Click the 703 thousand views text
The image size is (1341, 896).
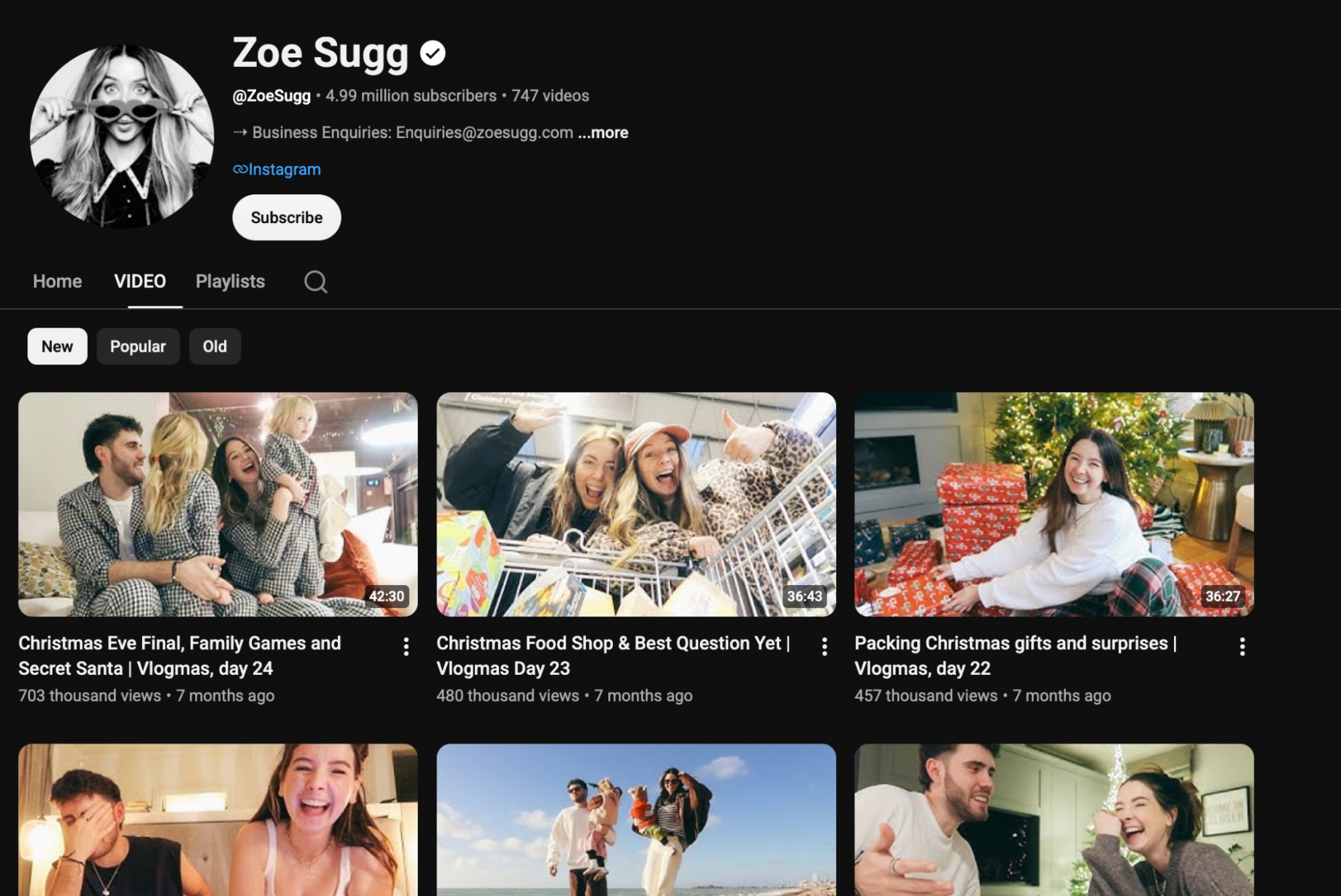[x=90, y=696]
